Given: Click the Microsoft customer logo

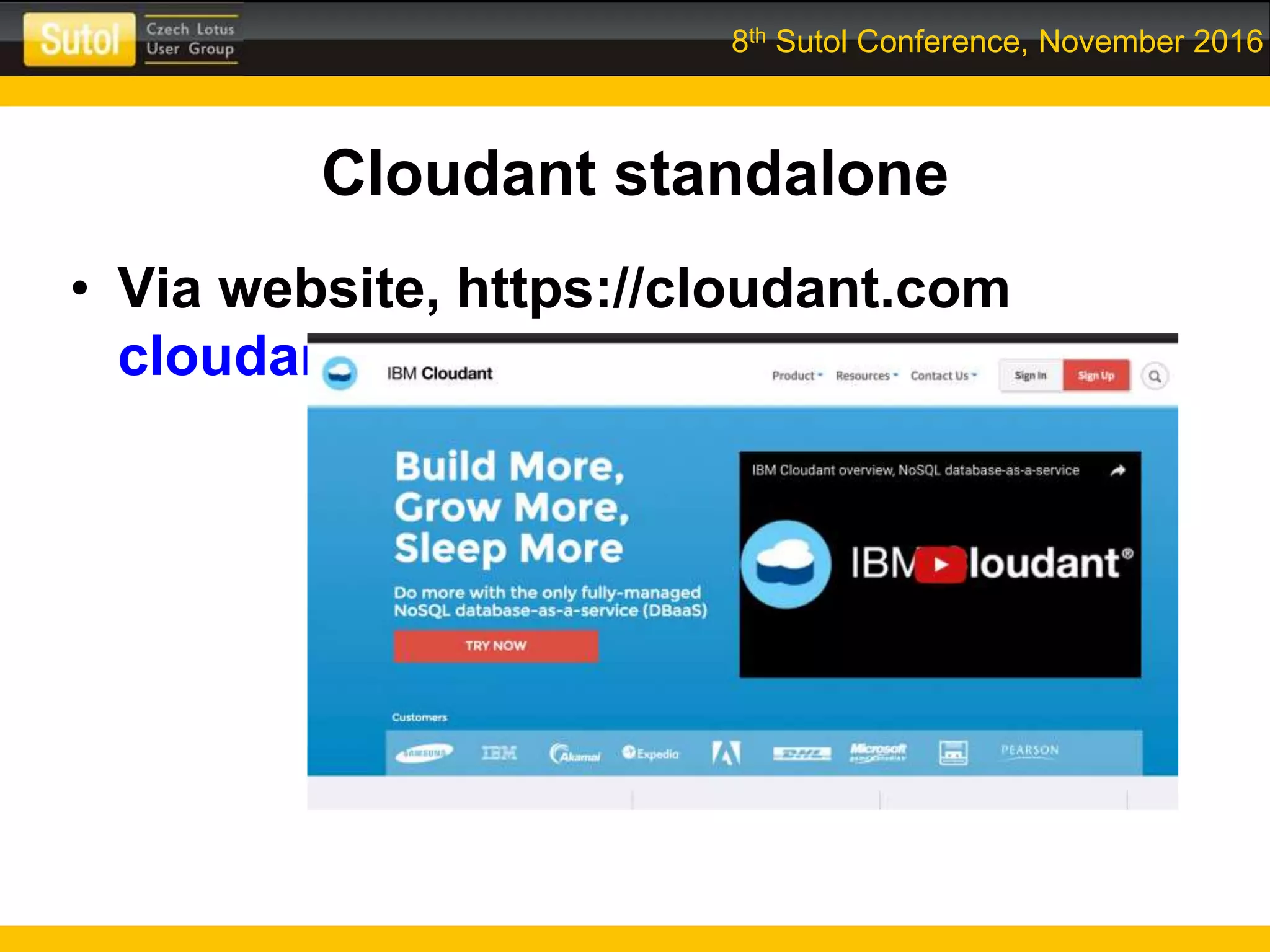Looking at the screenshot, I should (877, 752).
